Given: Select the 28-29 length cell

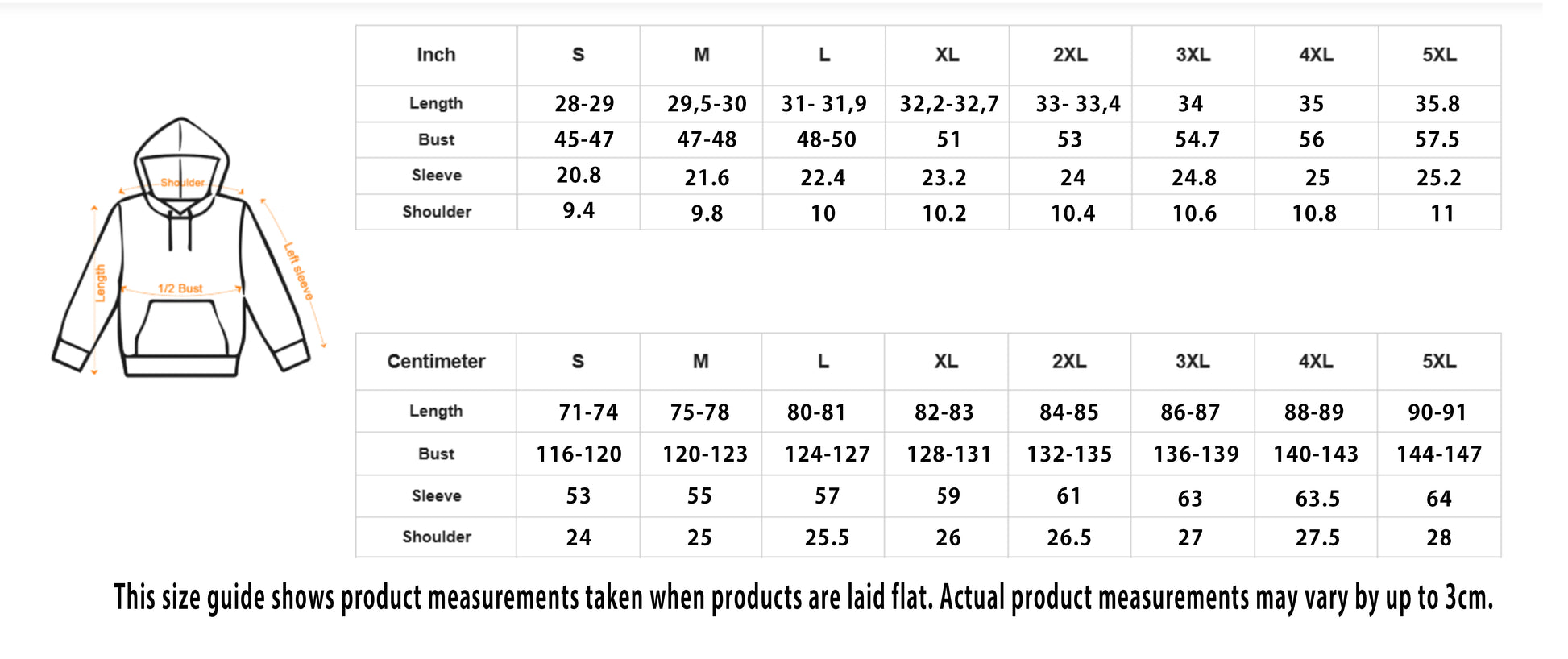Looking at the screenshot, I should click(584, 104).
